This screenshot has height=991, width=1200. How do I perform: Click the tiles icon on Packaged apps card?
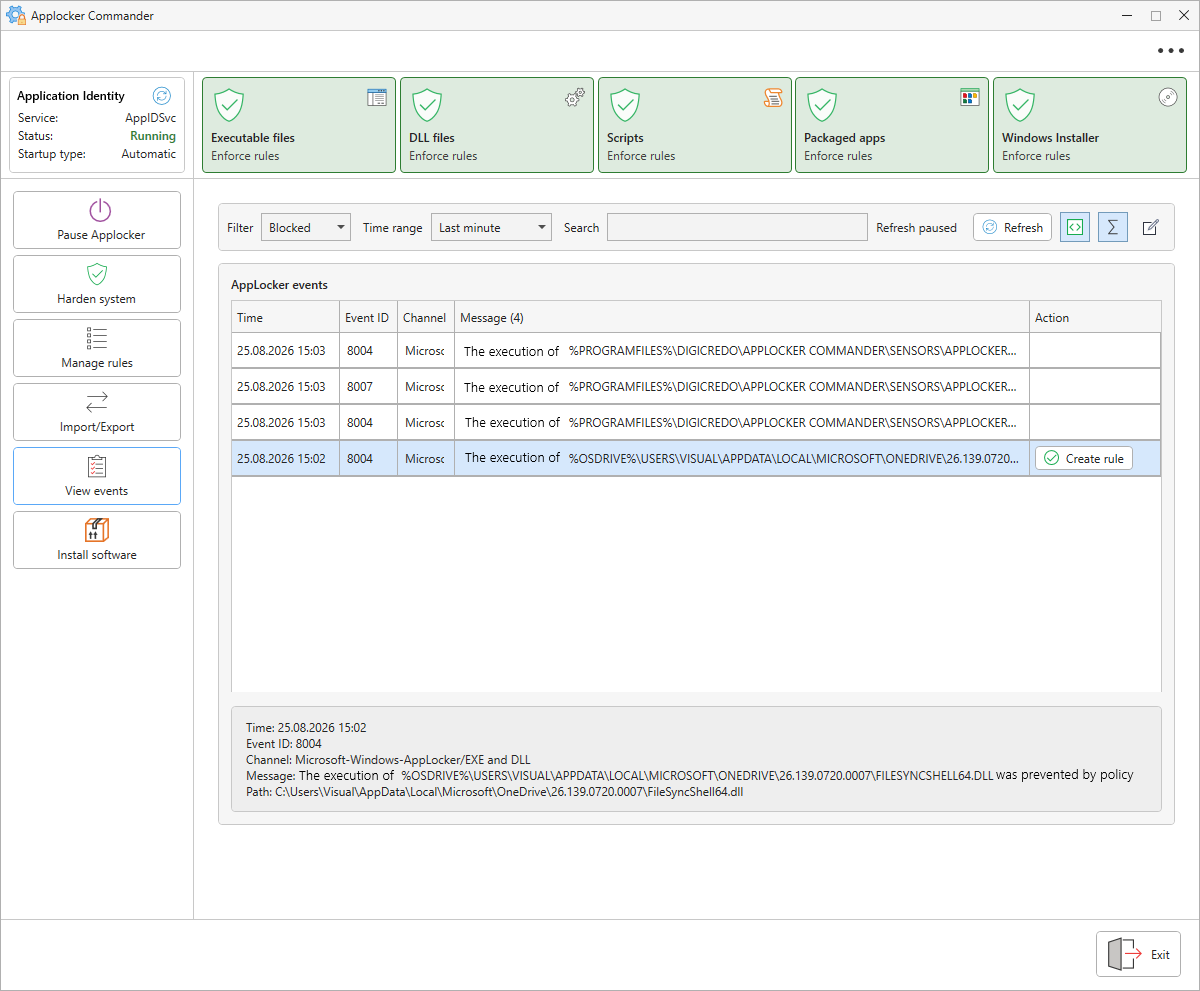point(969,97)
